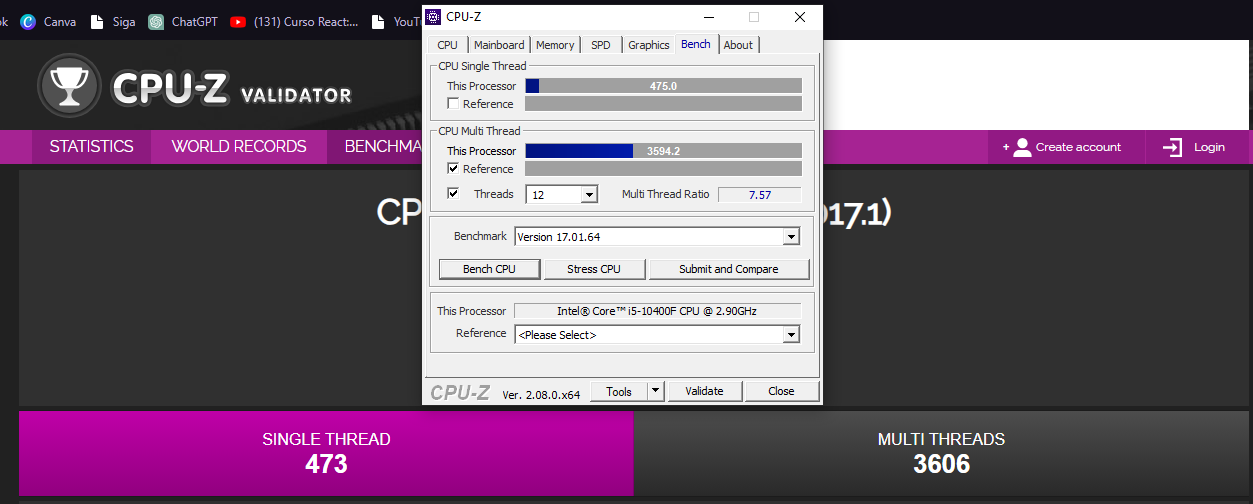Toggle the Multi Thread Reference checkbox
The width and height of the screenshot is (1253, 504).
453,169
